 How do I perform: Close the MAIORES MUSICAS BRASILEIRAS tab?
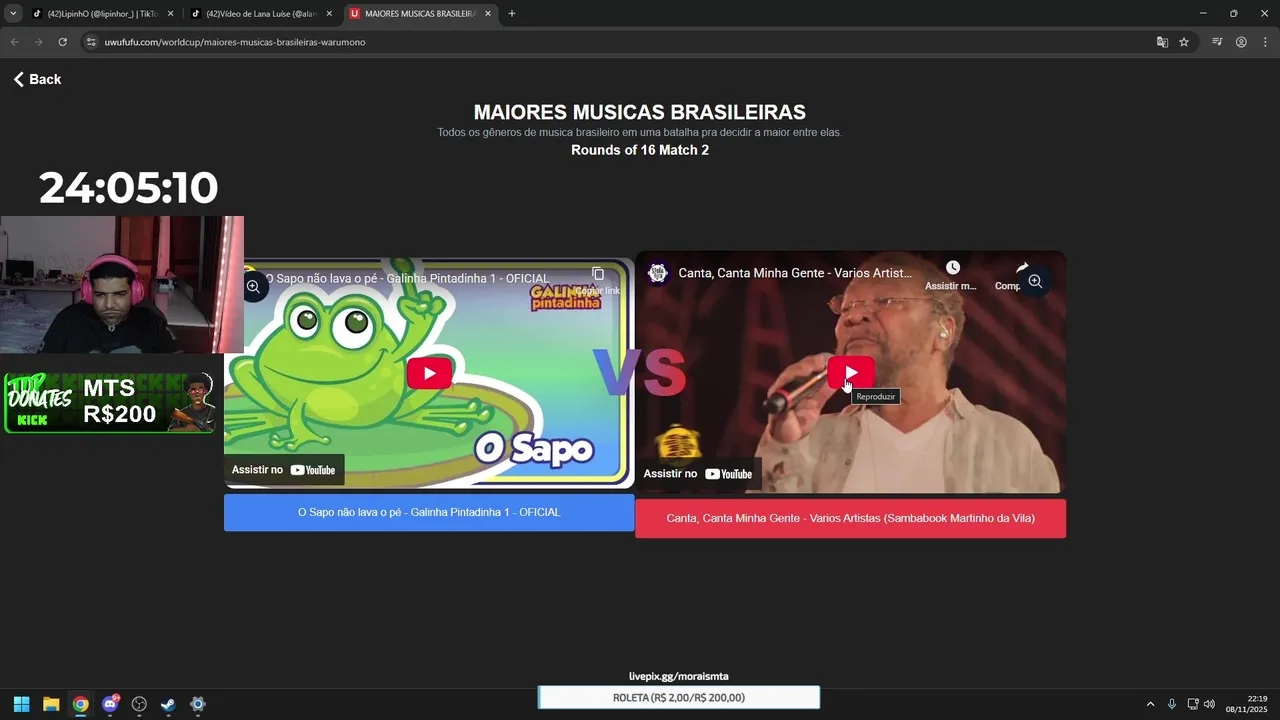(x=488, y=14)
